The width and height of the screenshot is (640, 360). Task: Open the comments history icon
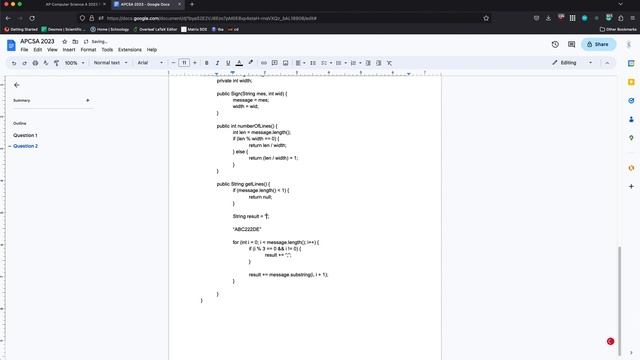(x=571, y=44)
